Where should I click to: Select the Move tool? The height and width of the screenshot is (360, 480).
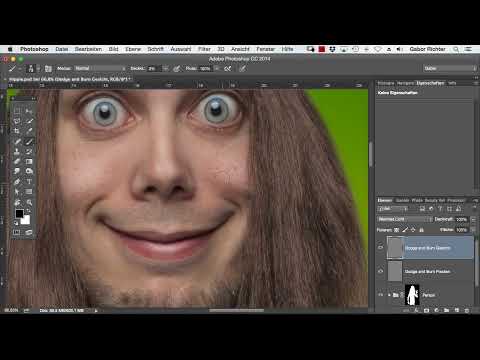(29, 111)
